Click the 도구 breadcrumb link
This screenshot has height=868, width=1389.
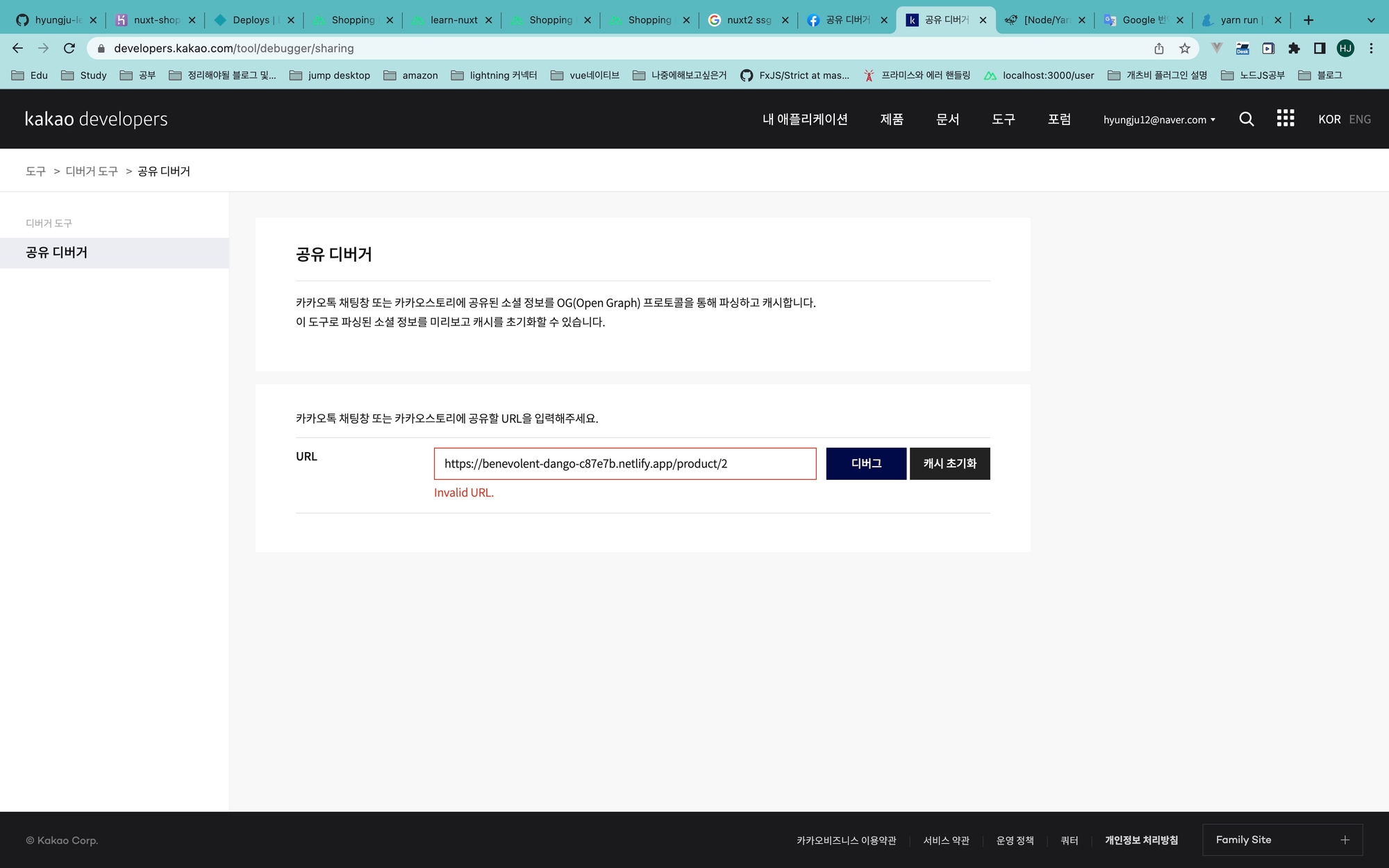(x=35, y=171)
